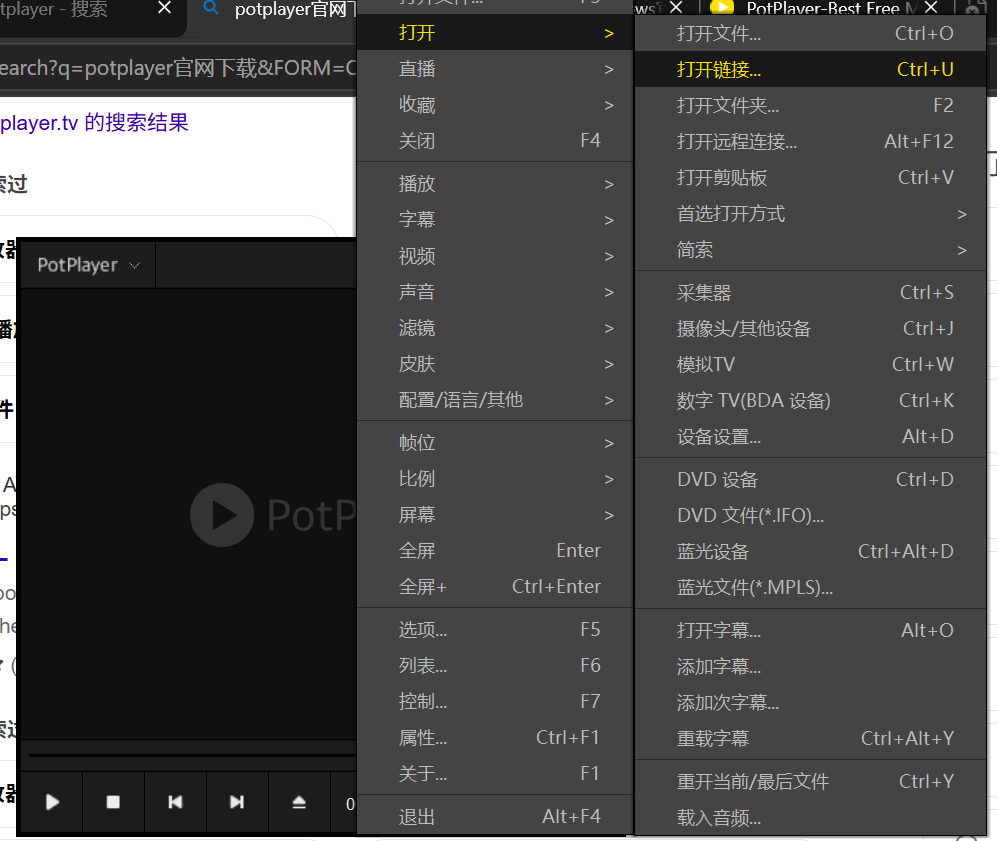Click the PotPlayer-Best Free tab favicon
This screenshot has height=841, width=997.
tap(721, 8)
